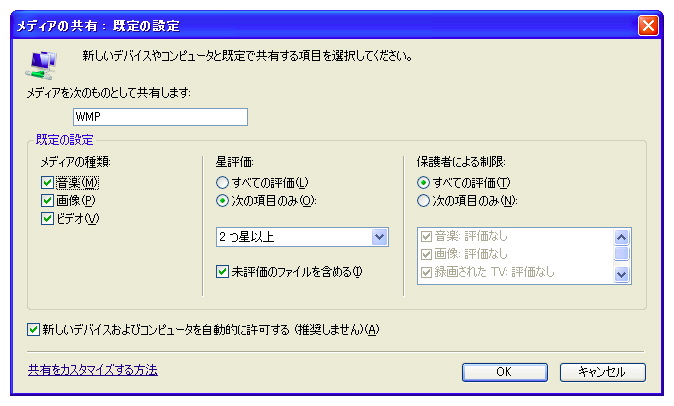674x406 pixels.
Task: Click the WMP share name text field
Action: point(158,117)
